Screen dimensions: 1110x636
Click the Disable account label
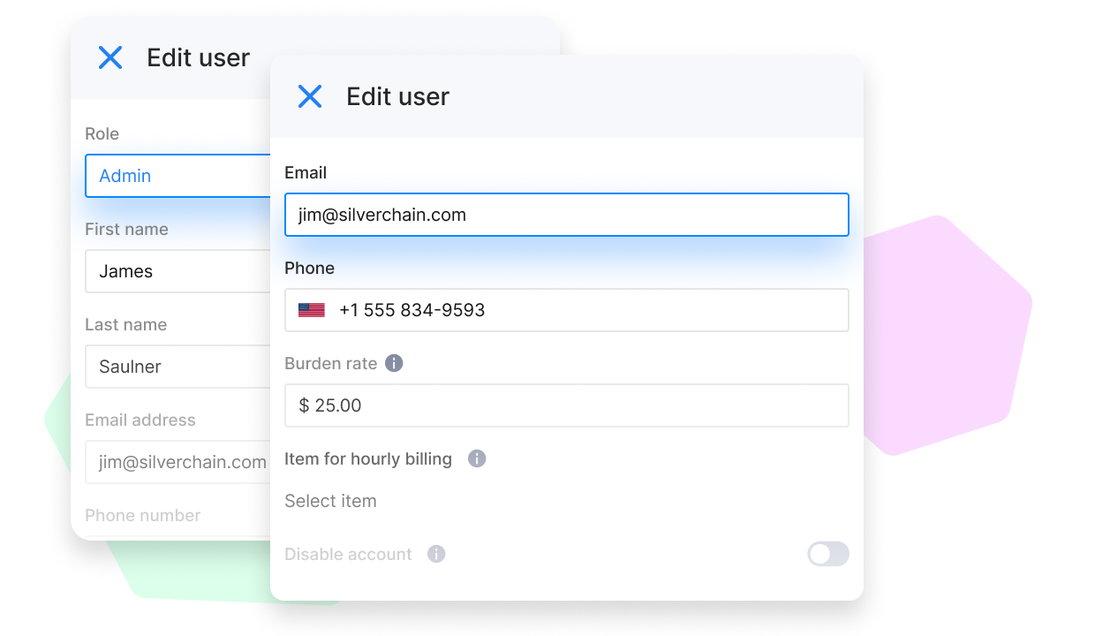(348, 554)
